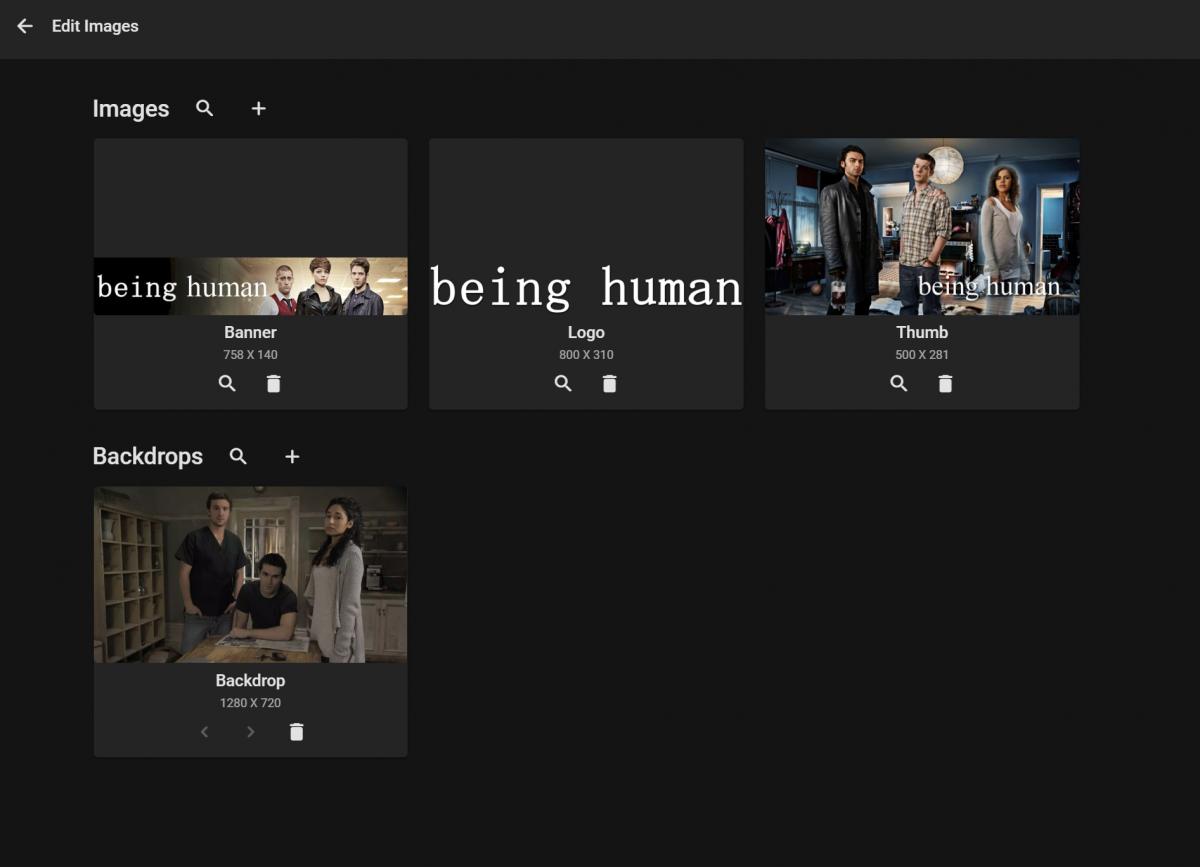Click the '800 X 310' dimensions text
The image size is (1200, 867).
586,355
